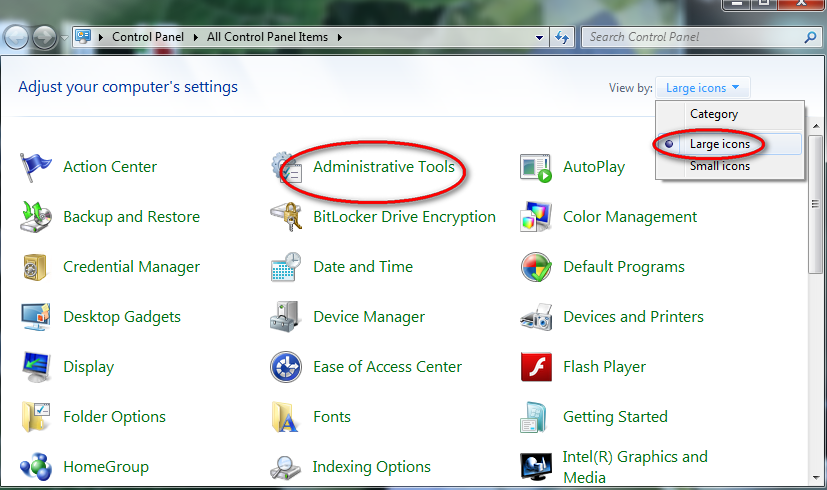Click the refresh button beside address bar

tap(562, 37)
